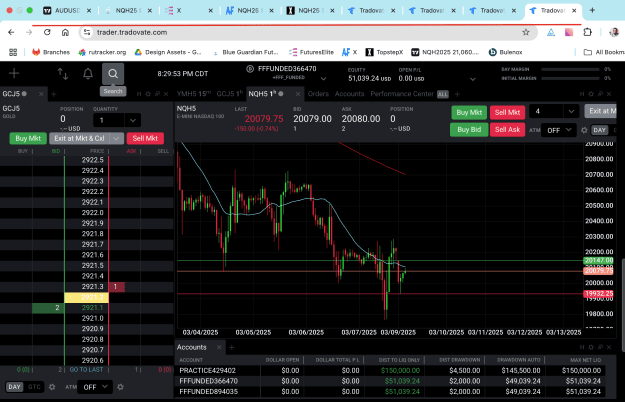Viewport: 625px width, 402px height.
Task: Expand FFFUNDED366470 account selector chevron
Action: (x=323, y=79)
